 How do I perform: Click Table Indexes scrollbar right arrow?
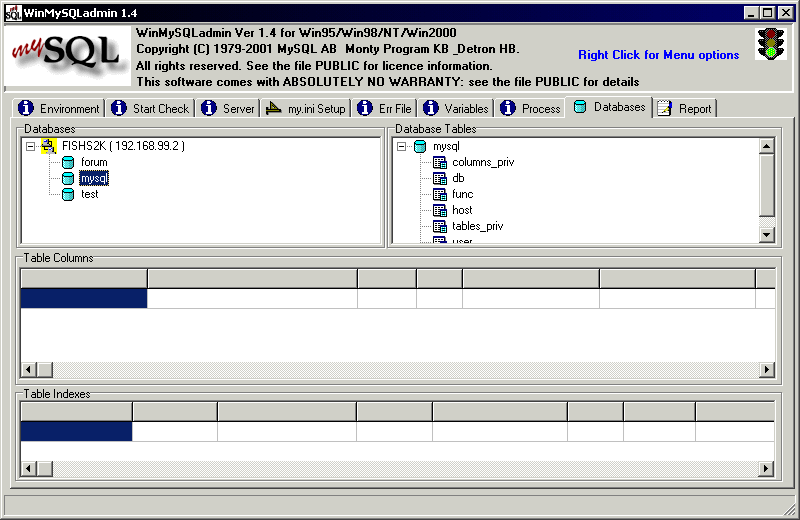pos(765,468)
